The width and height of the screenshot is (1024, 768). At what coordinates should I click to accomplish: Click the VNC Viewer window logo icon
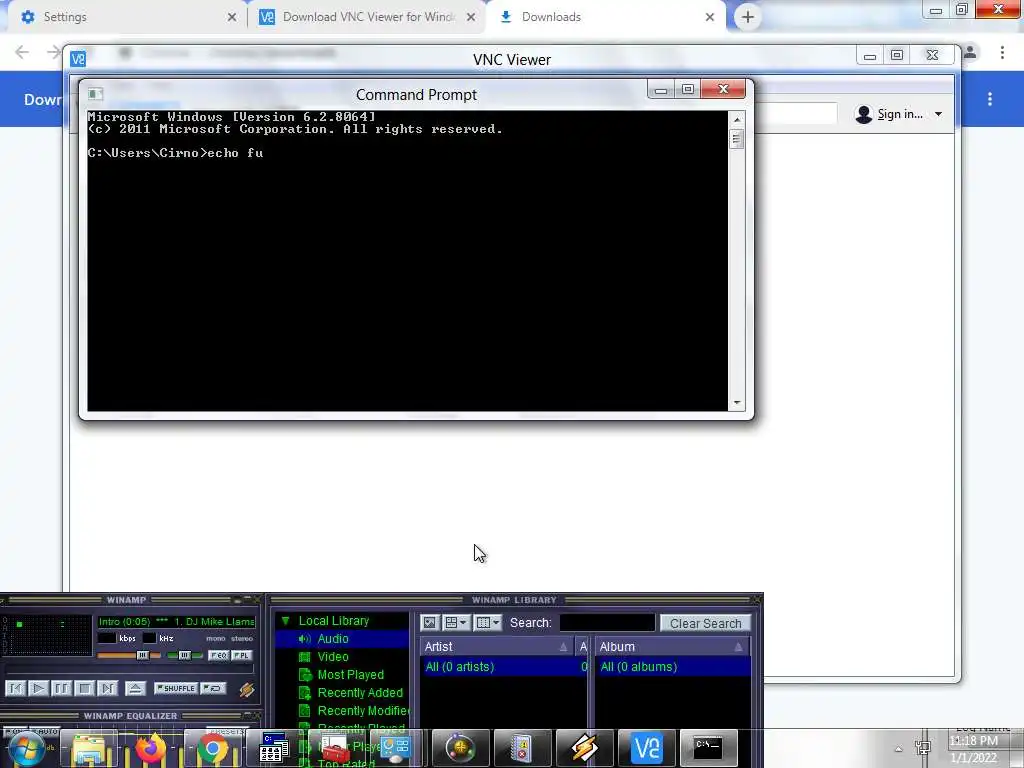click(x=78, y=59)
